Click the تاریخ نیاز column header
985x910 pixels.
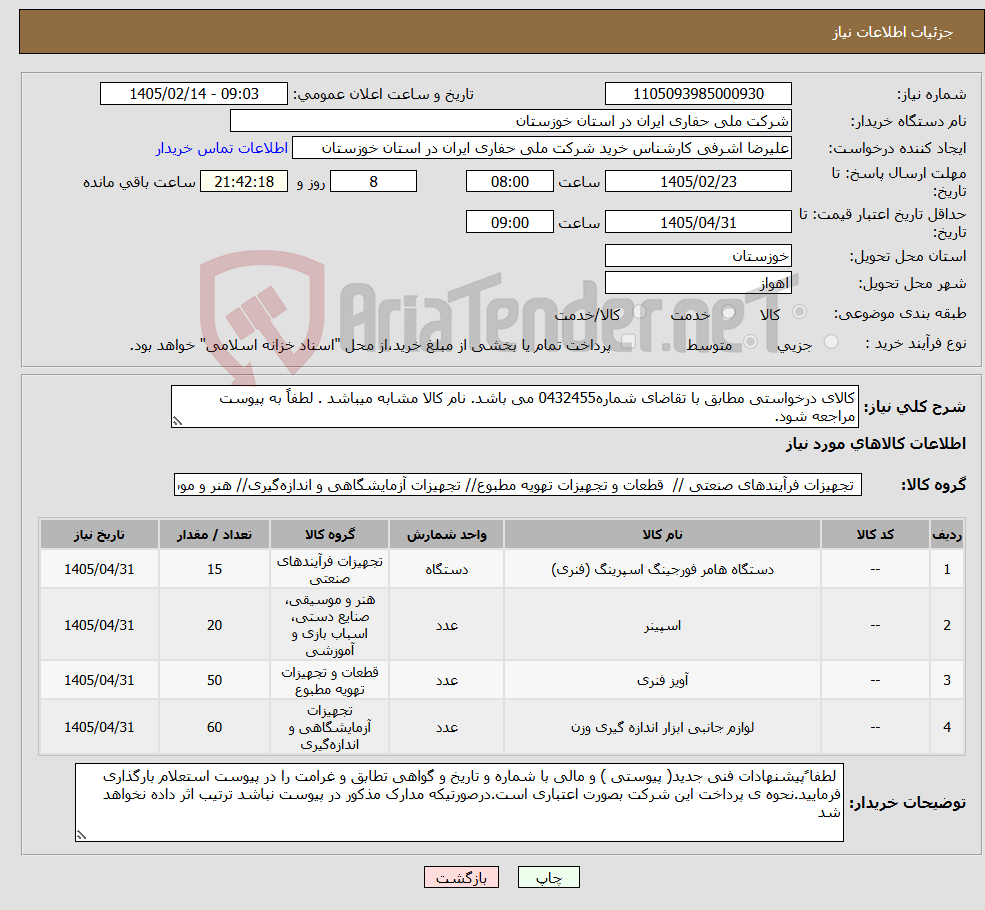click(99, 534)
